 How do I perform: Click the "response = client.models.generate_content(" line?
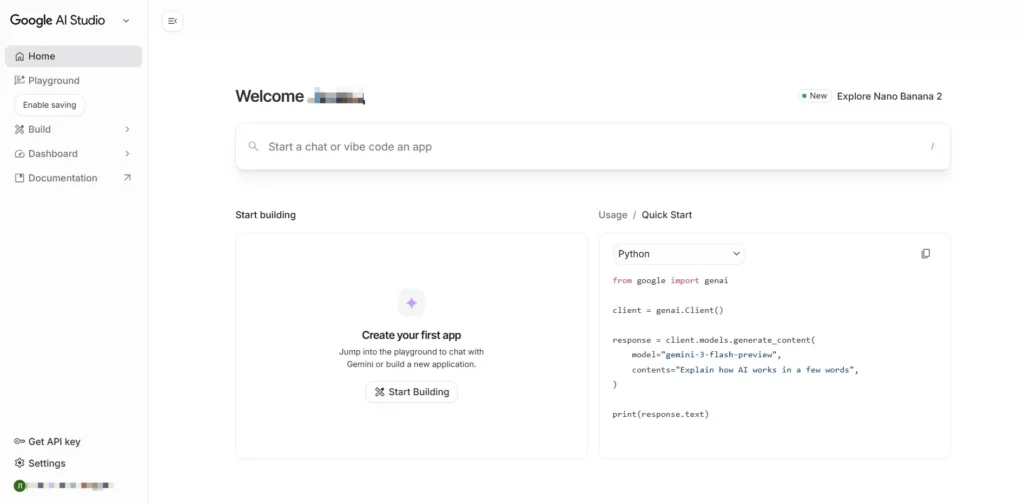coord(714,340)
